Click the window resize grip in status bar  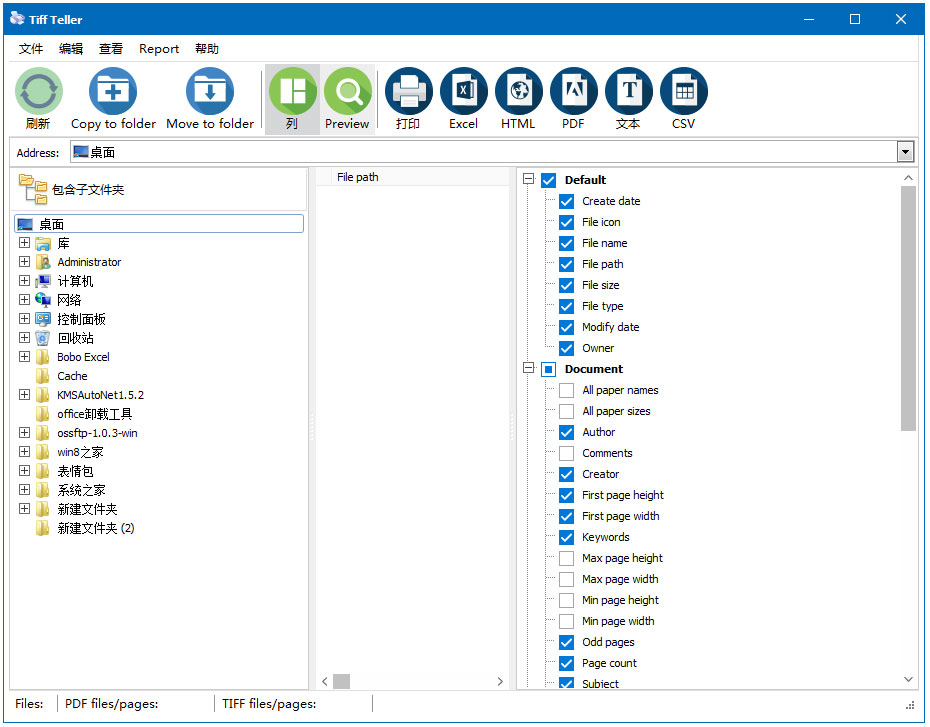tap(910, 705)
